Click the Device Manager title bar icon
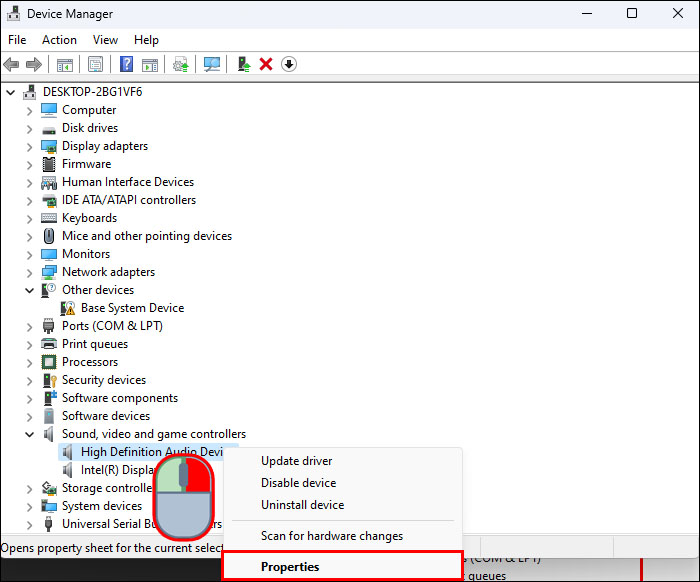The height and width of the screenshot is (582, 700). (13, 13)
